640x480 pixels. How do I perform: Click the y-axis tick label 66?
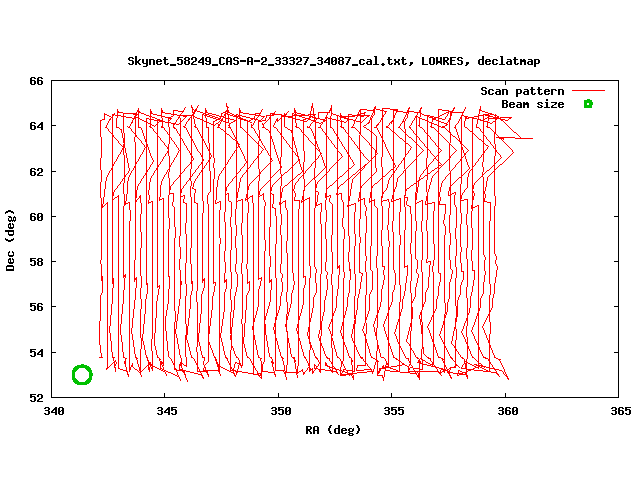[x=36, y=81]
